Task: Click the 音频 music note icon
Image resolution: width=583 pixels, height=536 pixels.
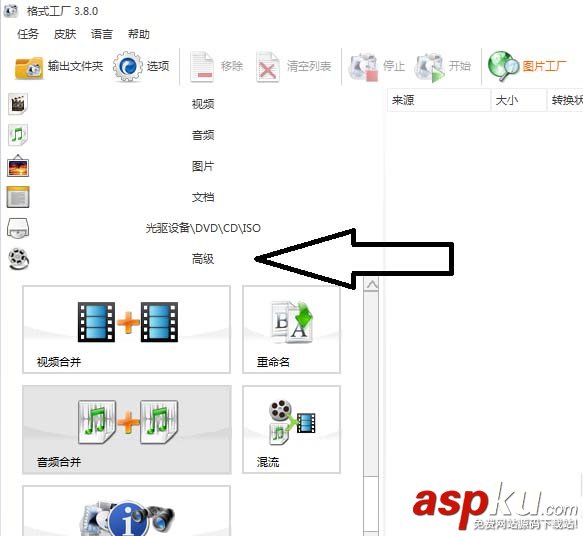Action: click(x=17, y=135)
